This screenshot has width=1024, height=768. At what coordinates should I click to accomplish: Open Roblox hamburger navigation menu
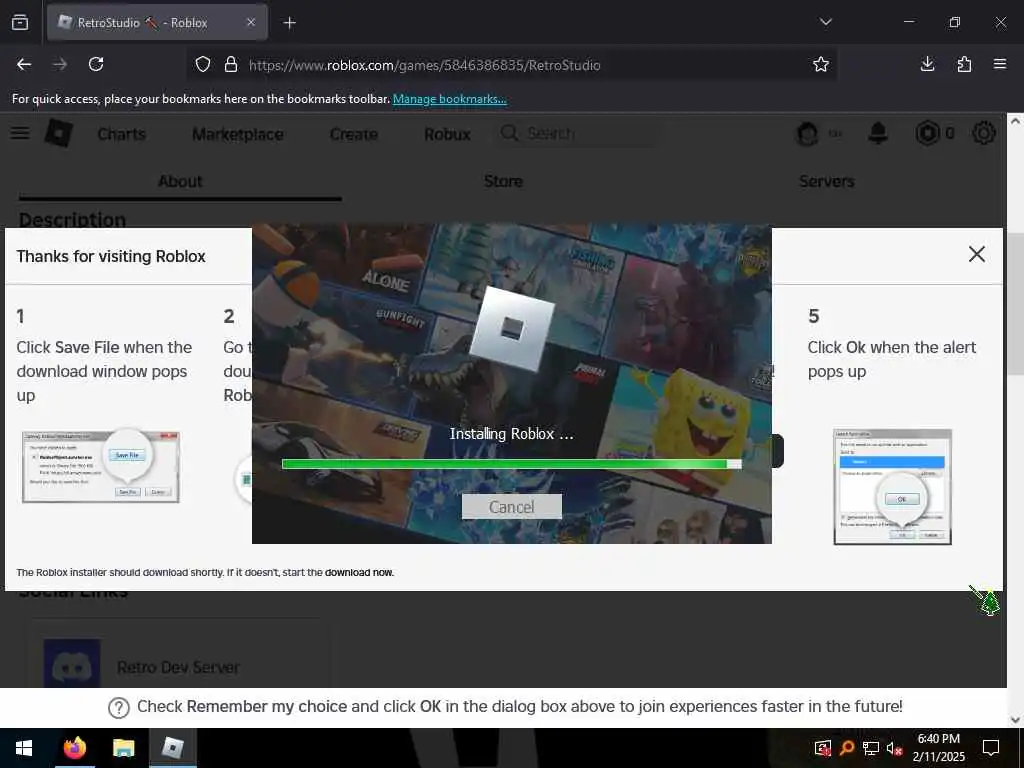point(20,133)
